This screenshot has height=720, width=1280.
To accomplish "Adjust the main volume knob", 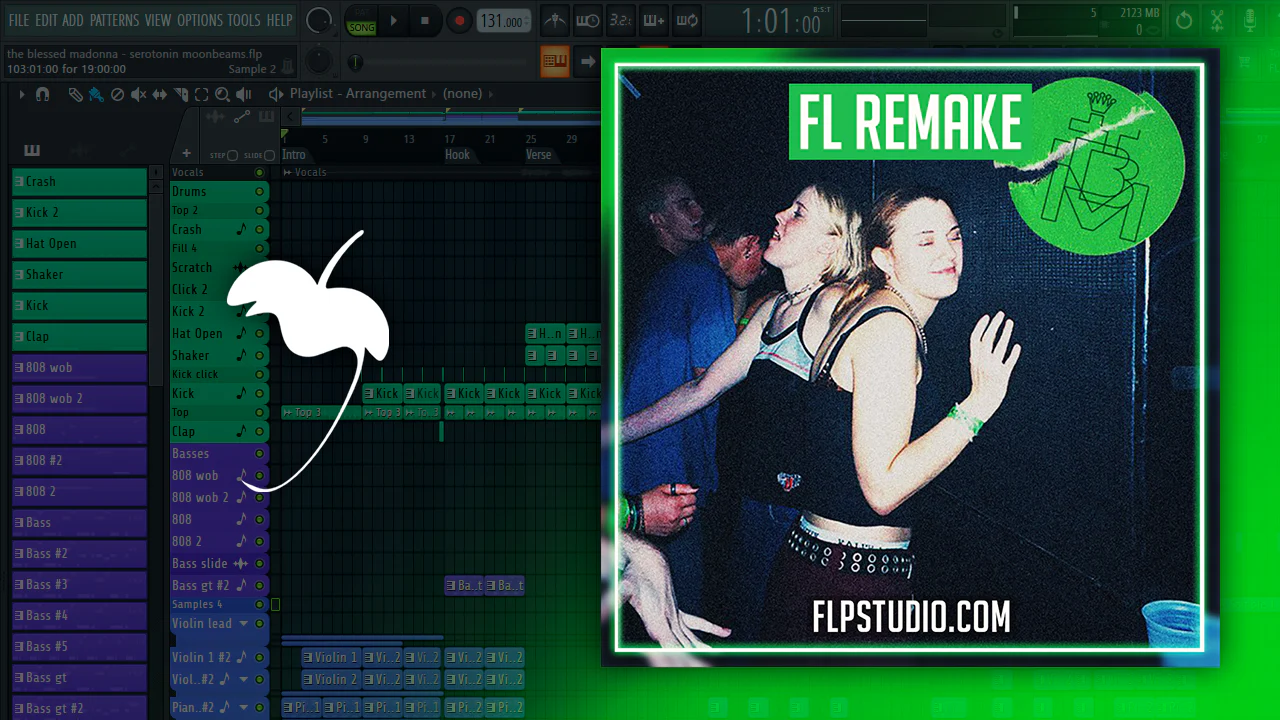I will click(319, 20).
